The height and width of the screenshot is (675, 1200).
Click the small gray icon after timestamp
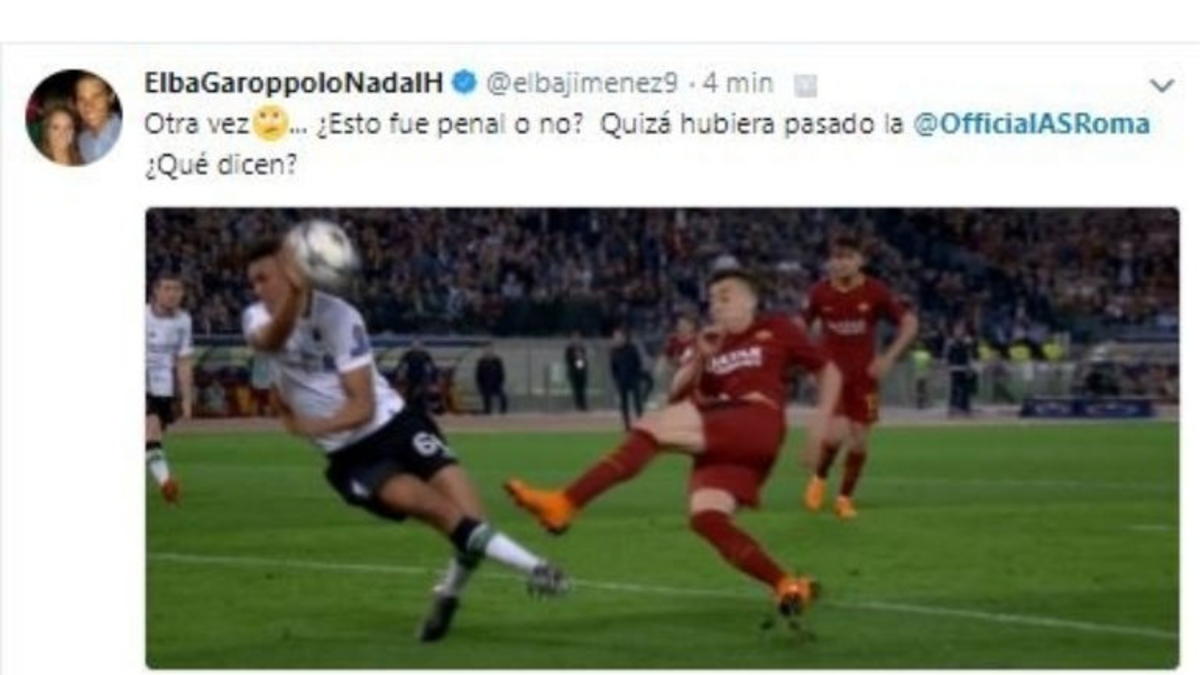[x=805, y=86]
